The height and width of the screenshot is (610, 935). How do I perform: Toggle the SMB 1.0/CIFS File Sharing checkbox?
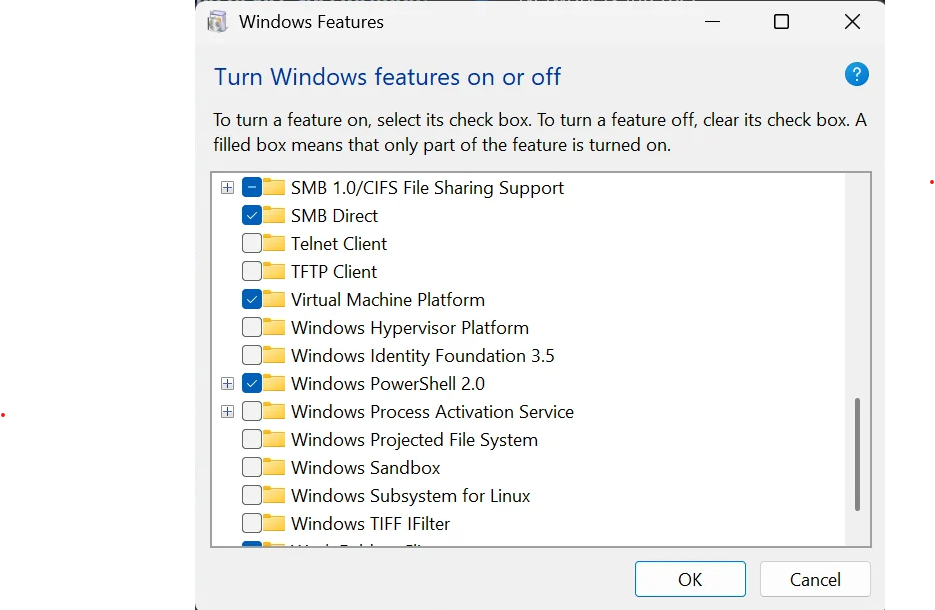point(252,187)
